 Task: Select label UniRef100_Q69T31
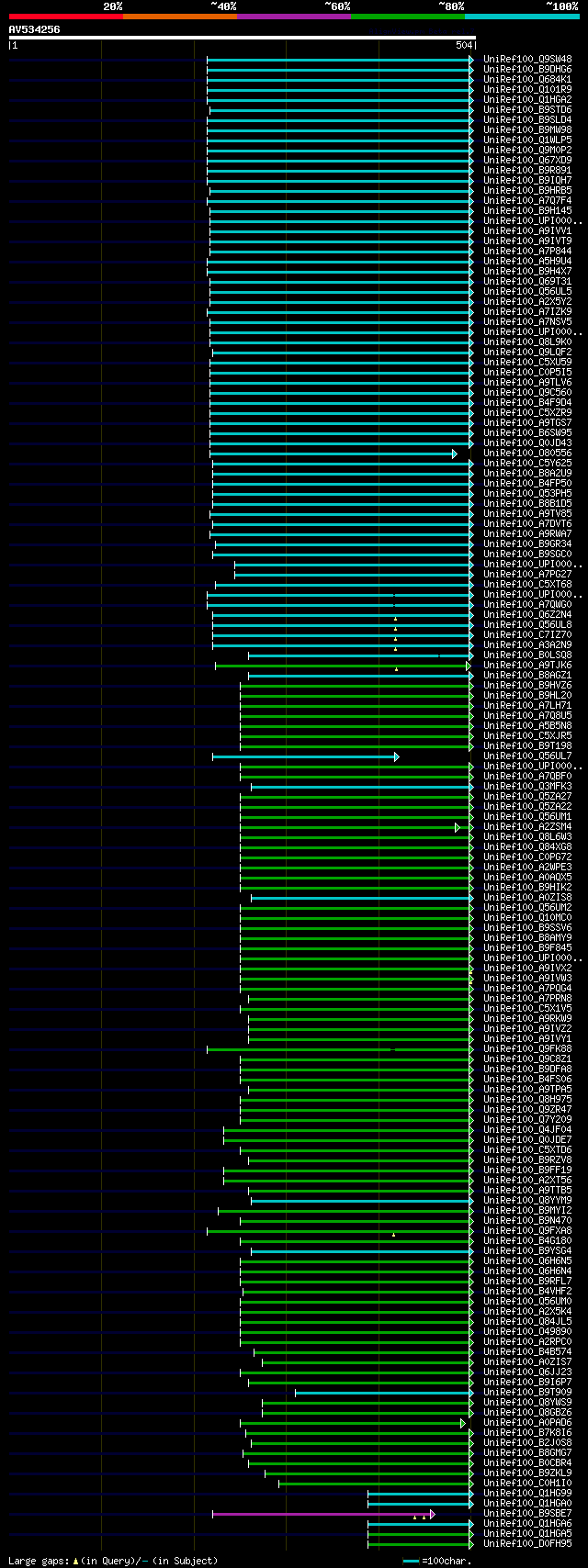[527, 282]
